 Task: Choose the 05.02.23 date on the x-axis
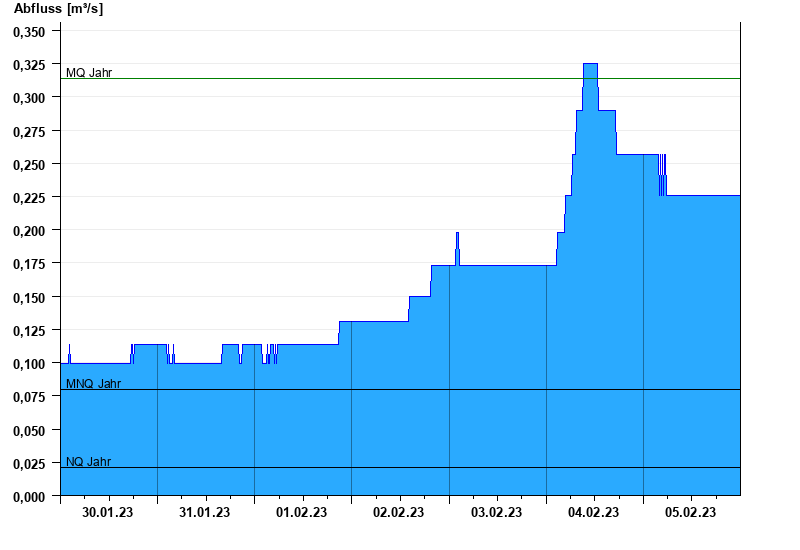691,513
